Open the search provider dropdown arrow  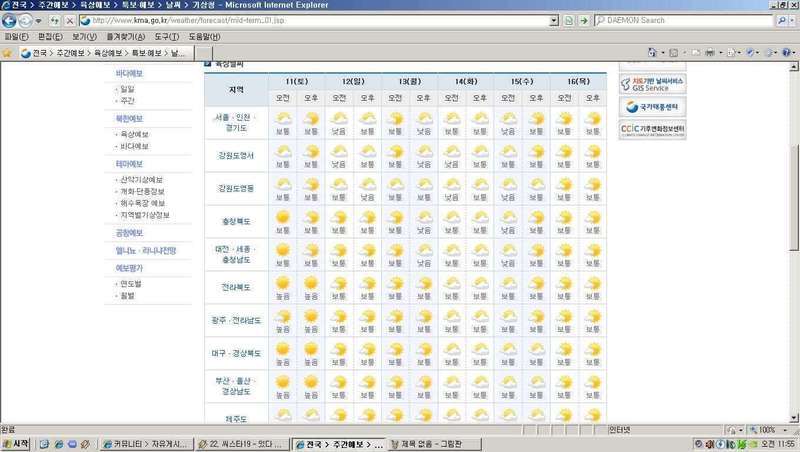792,20
